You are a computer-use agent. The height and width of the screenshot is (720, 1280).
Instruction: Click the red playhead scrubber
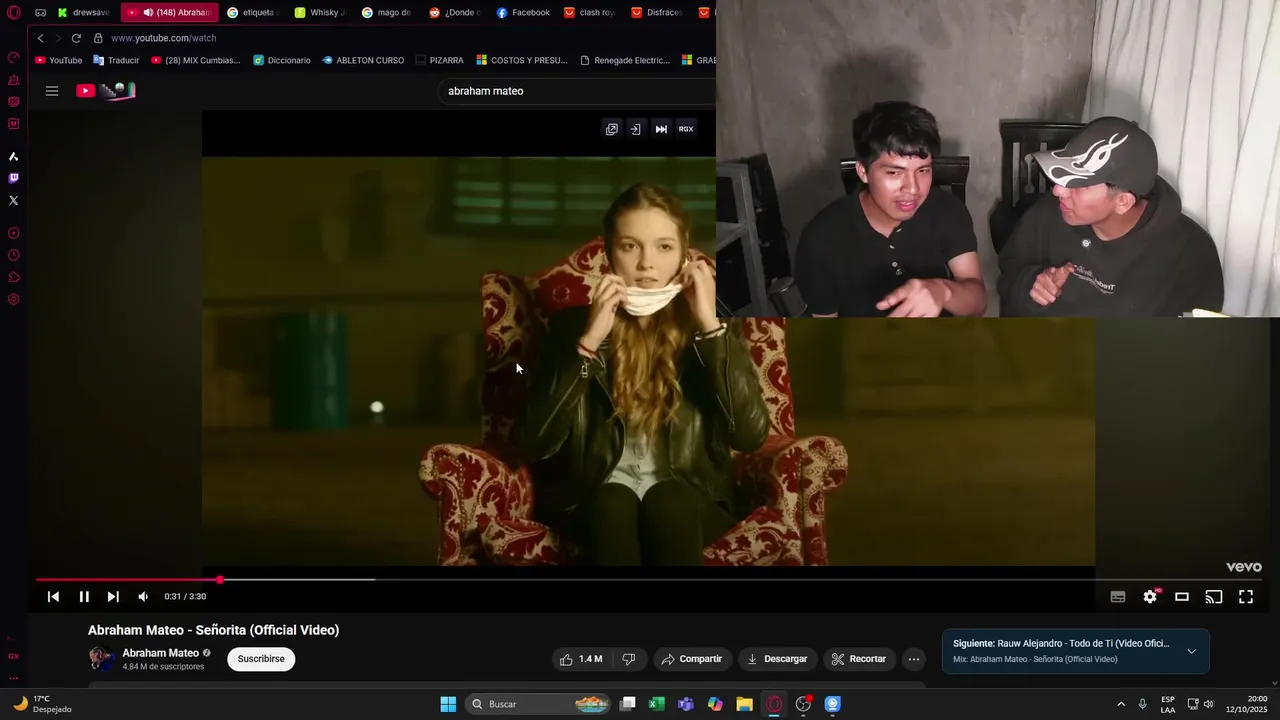pos(220,579)
